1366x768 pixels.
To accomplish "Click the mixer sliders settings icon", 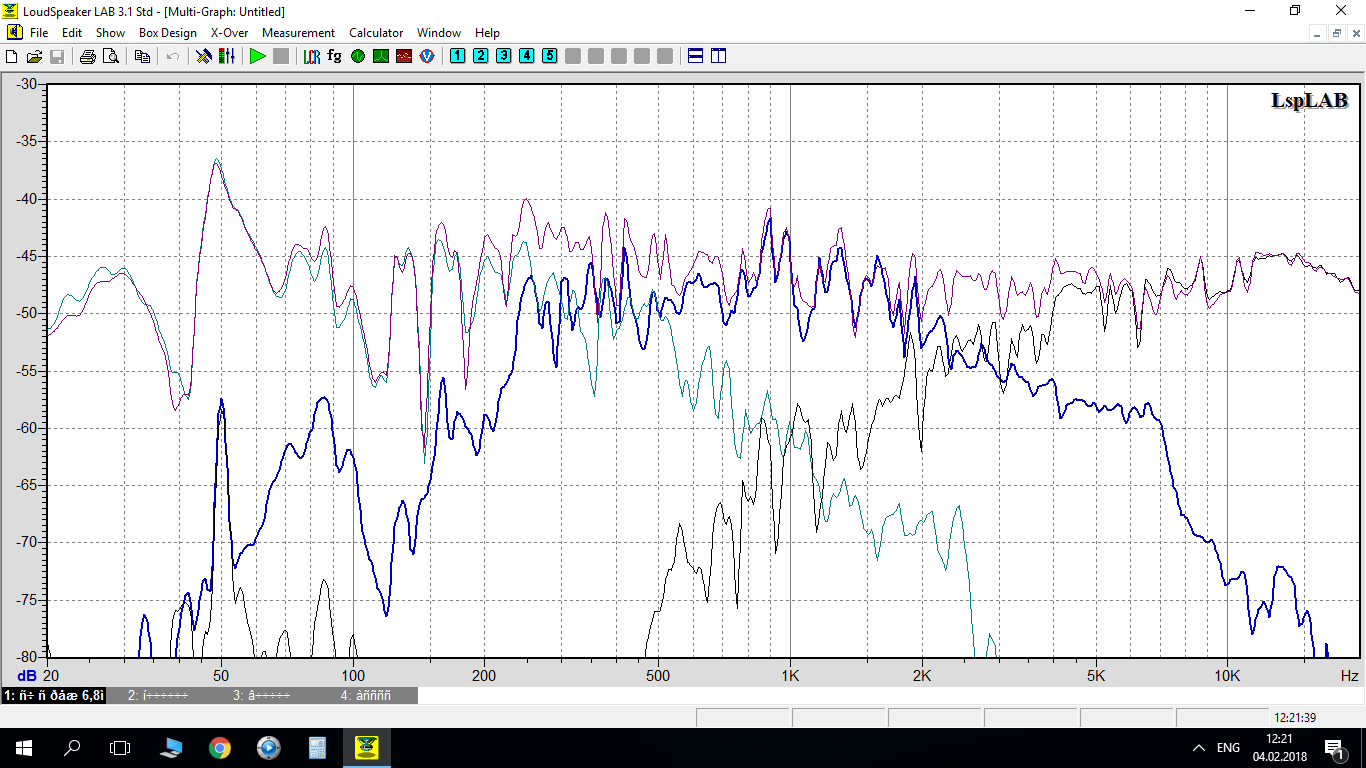I will [x=227, y=57].
